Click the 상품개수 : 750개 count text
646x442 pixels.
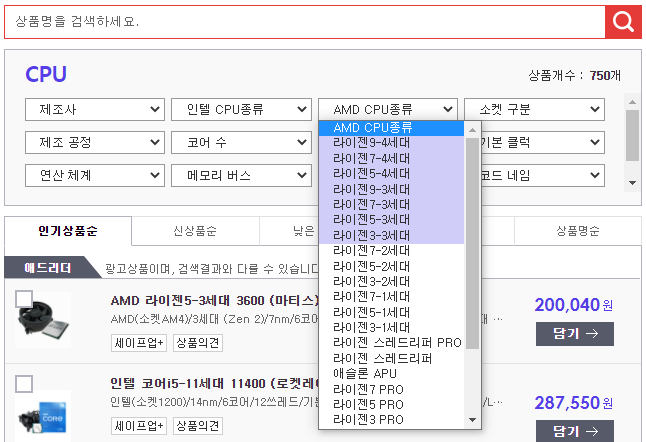[574, 75]
